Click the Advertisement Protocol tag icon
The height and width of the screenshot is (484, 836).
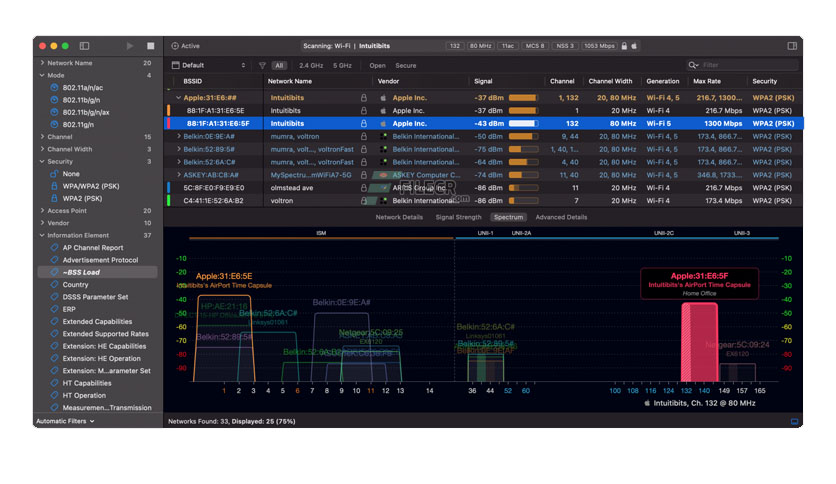click(54, 260)
